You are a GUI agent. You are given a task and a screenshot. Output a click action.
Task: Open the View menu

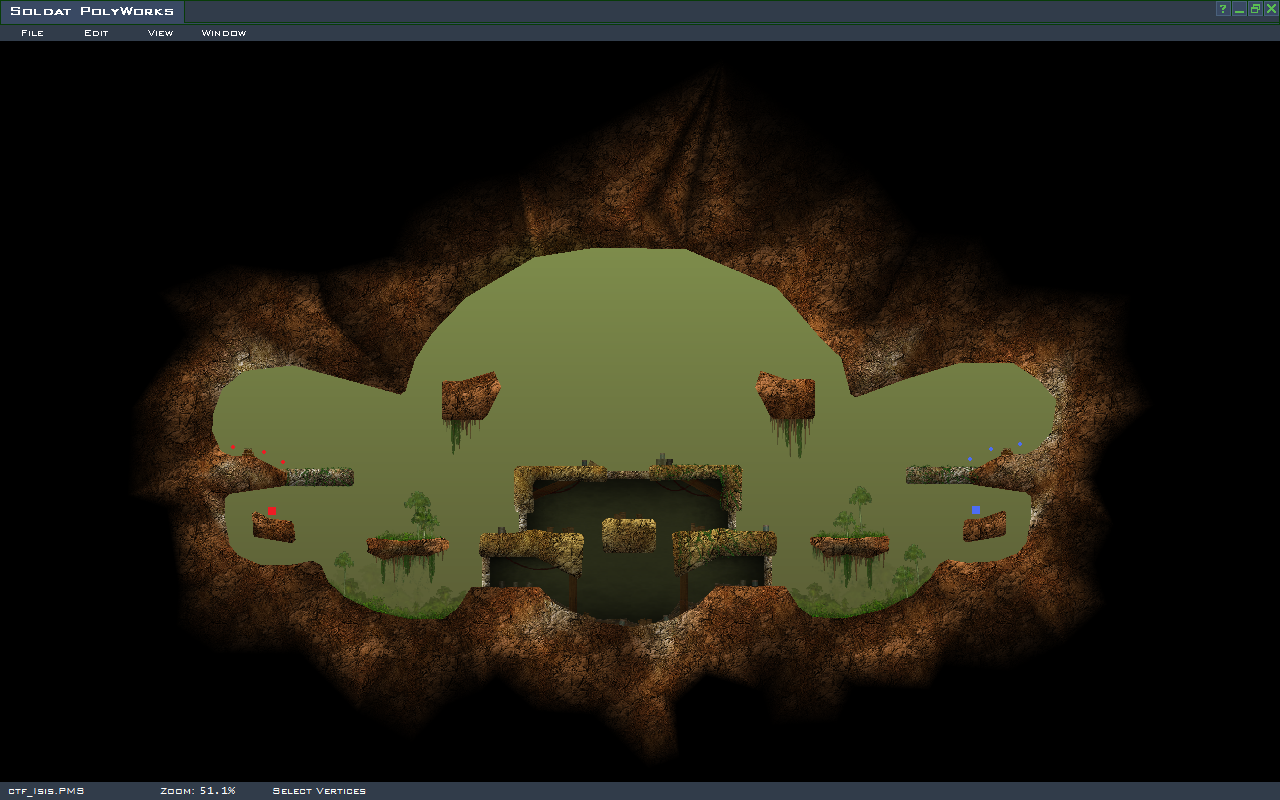[x=160, y=33]
